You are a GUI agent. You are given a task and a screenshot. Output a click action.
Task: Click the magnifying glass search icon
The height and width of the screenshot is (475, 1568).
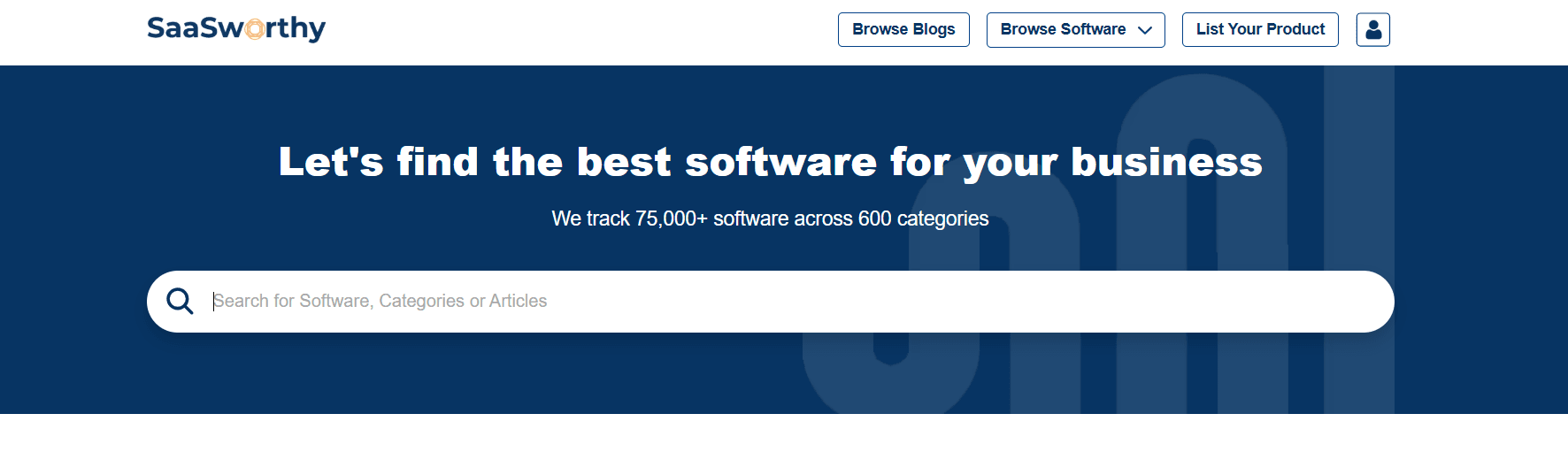[x=180, y=302]
